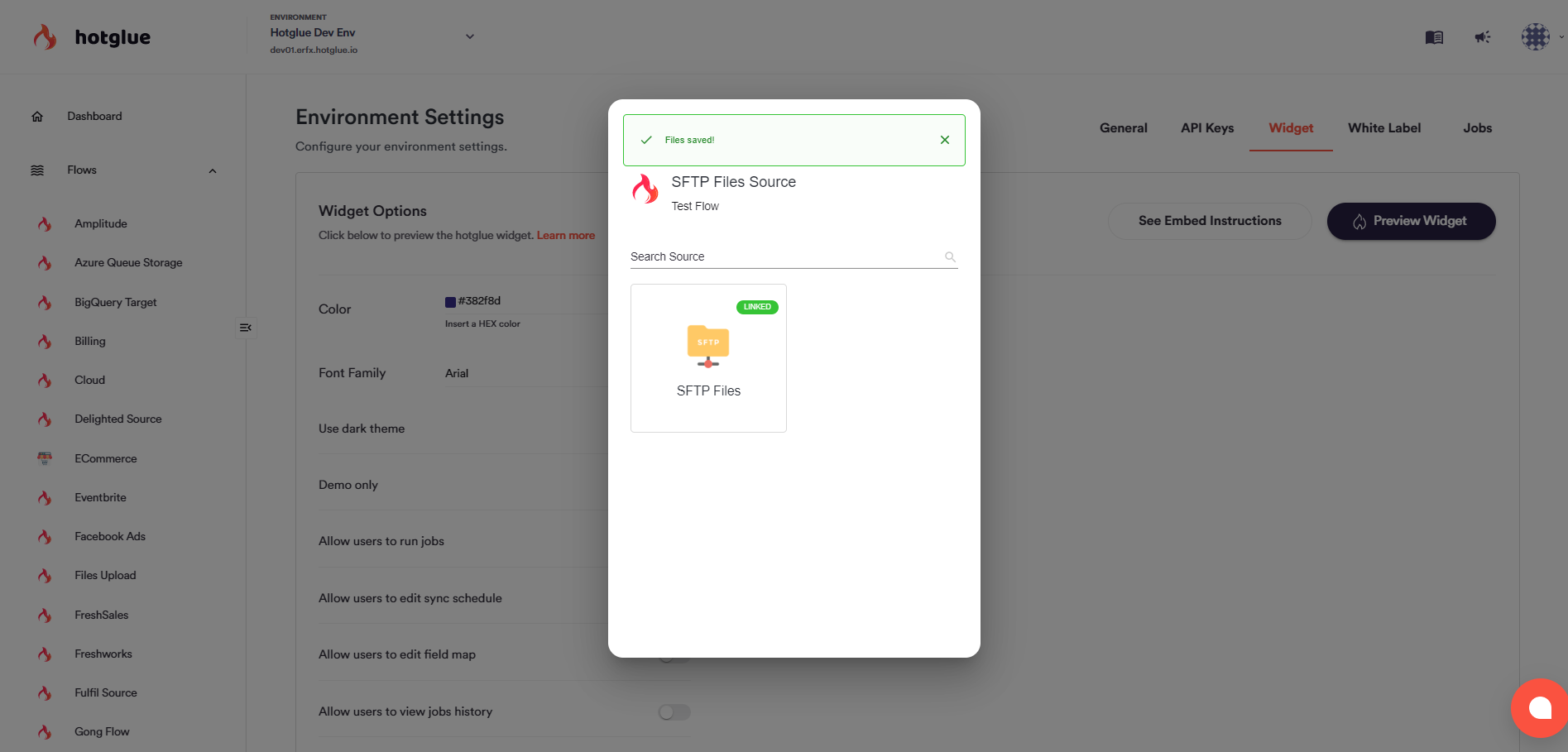Open the Files Upload flow

point(105,575)
